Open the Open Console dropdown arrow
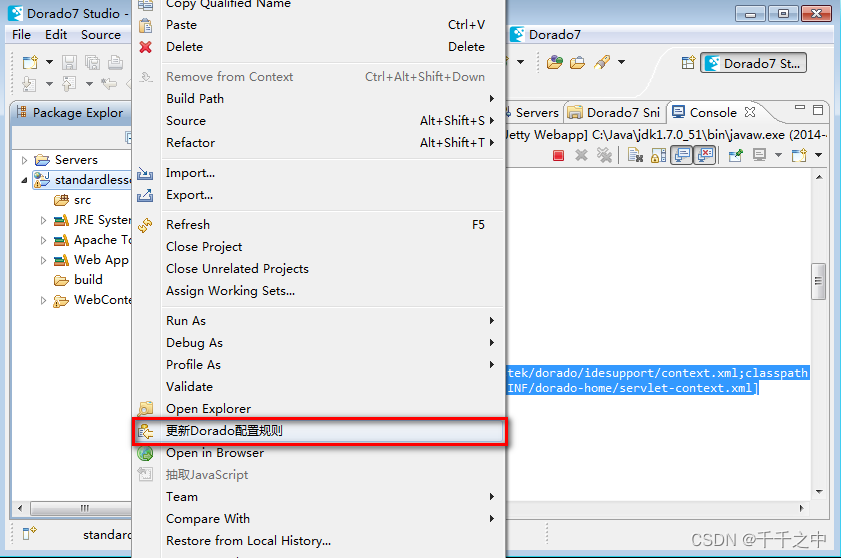 818,156
